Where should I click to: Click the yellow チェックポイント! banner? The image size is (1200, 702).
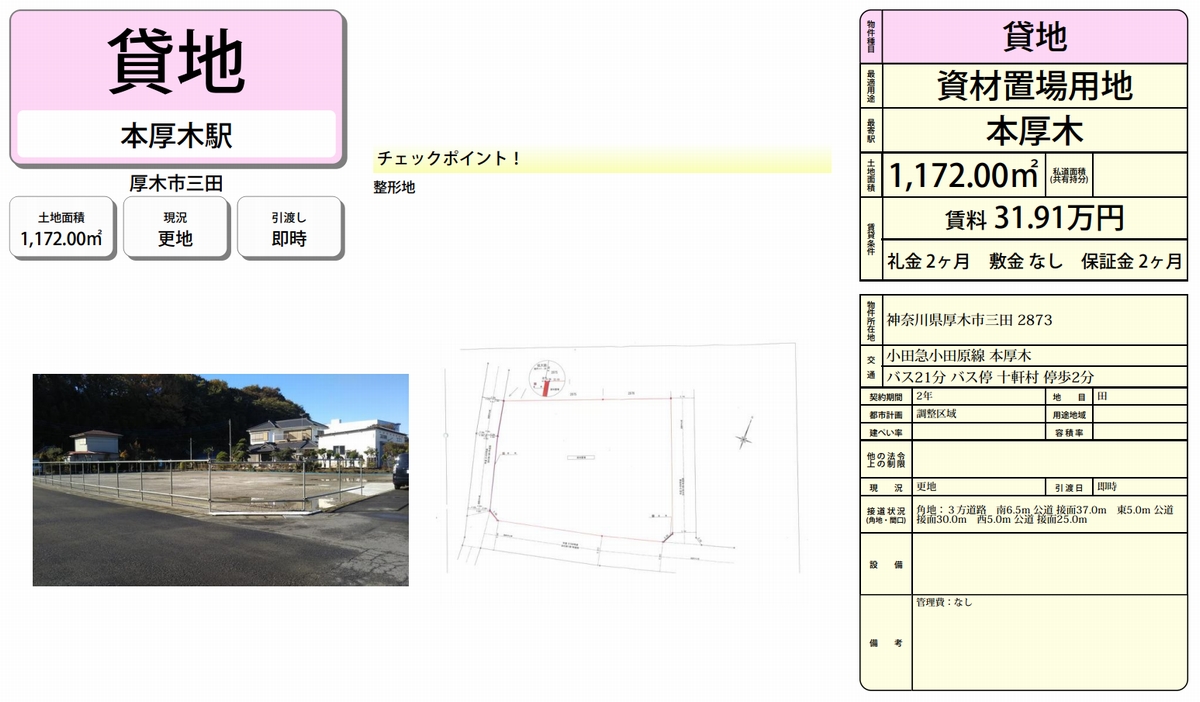click(x=602, y=159)
